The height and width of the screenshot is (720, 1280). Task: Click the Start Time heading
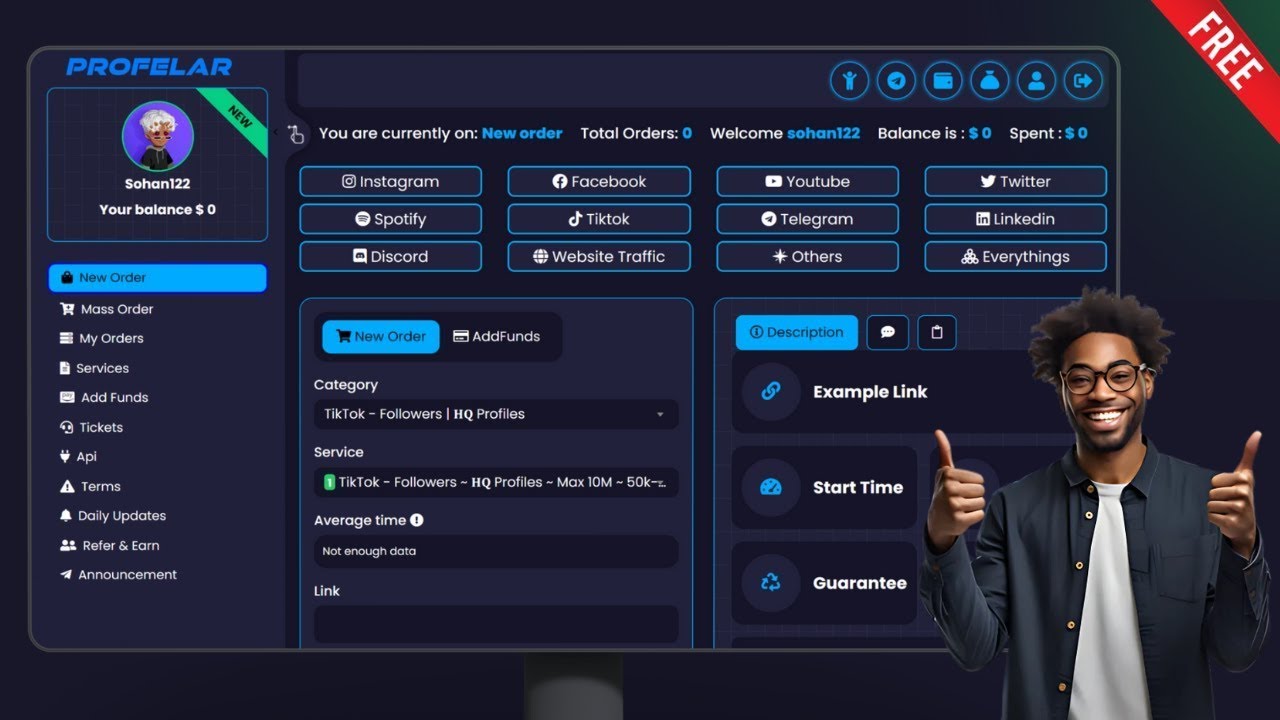click(x=858, y=488)
